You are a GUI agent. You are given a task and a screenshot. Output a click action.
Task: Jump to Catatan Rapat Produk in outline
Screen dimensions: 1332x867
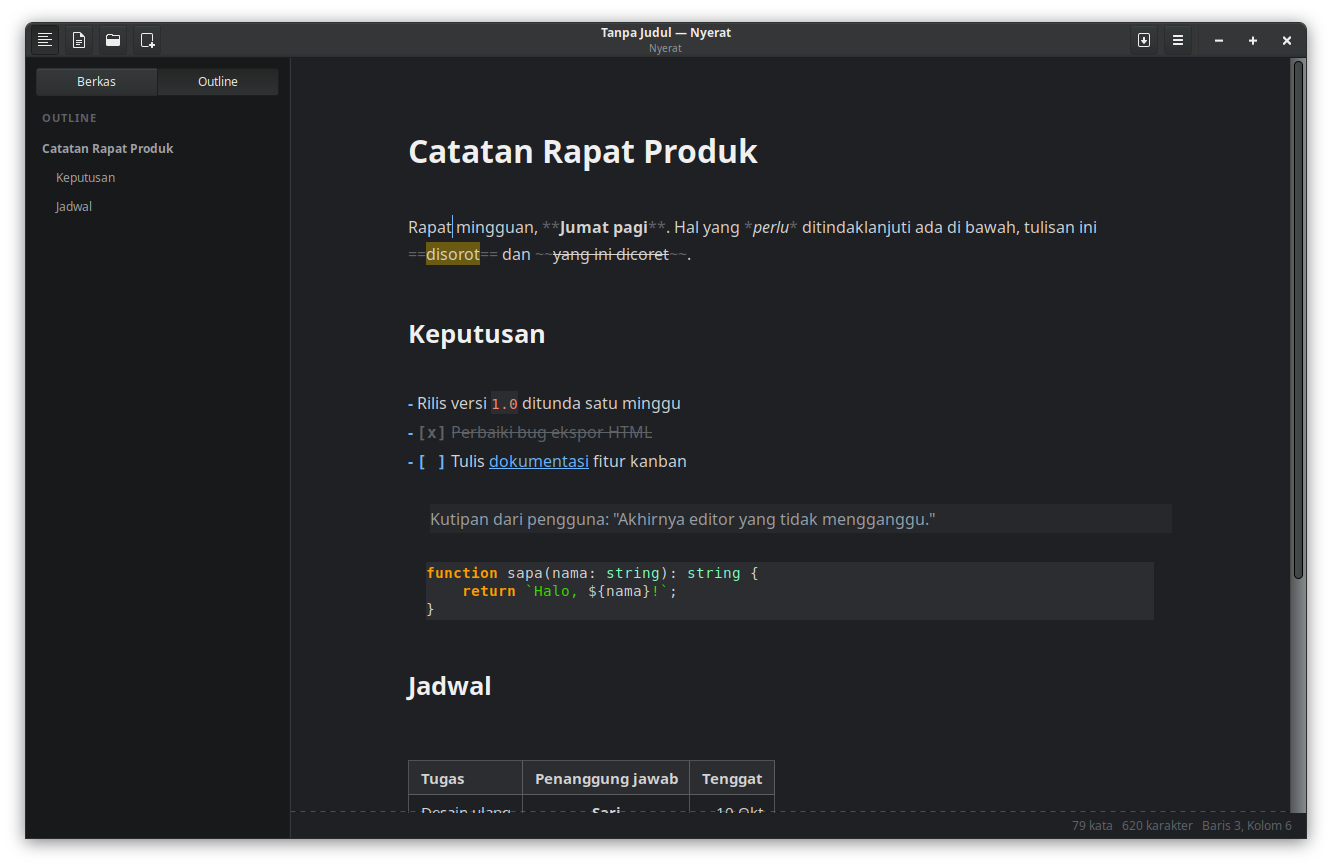[108, 149]
